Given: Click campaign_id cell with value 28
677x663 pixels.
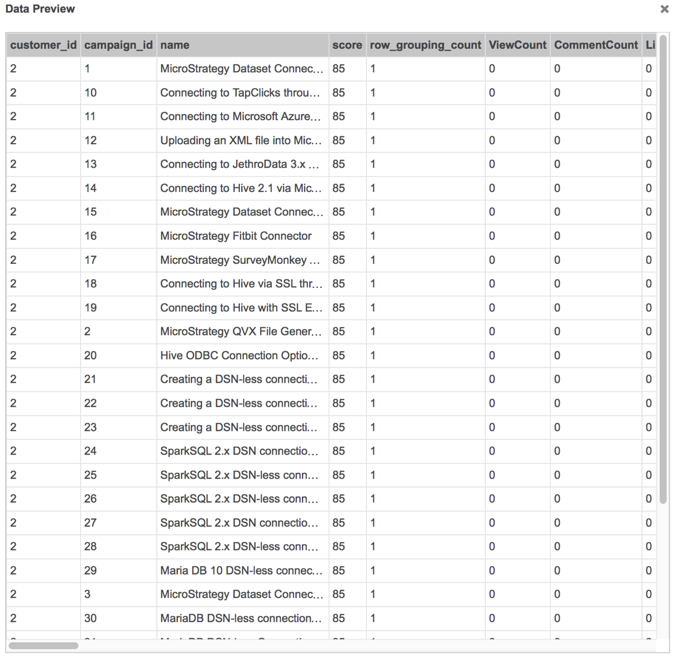Looking at the screenshot, I should pos(119,546).
